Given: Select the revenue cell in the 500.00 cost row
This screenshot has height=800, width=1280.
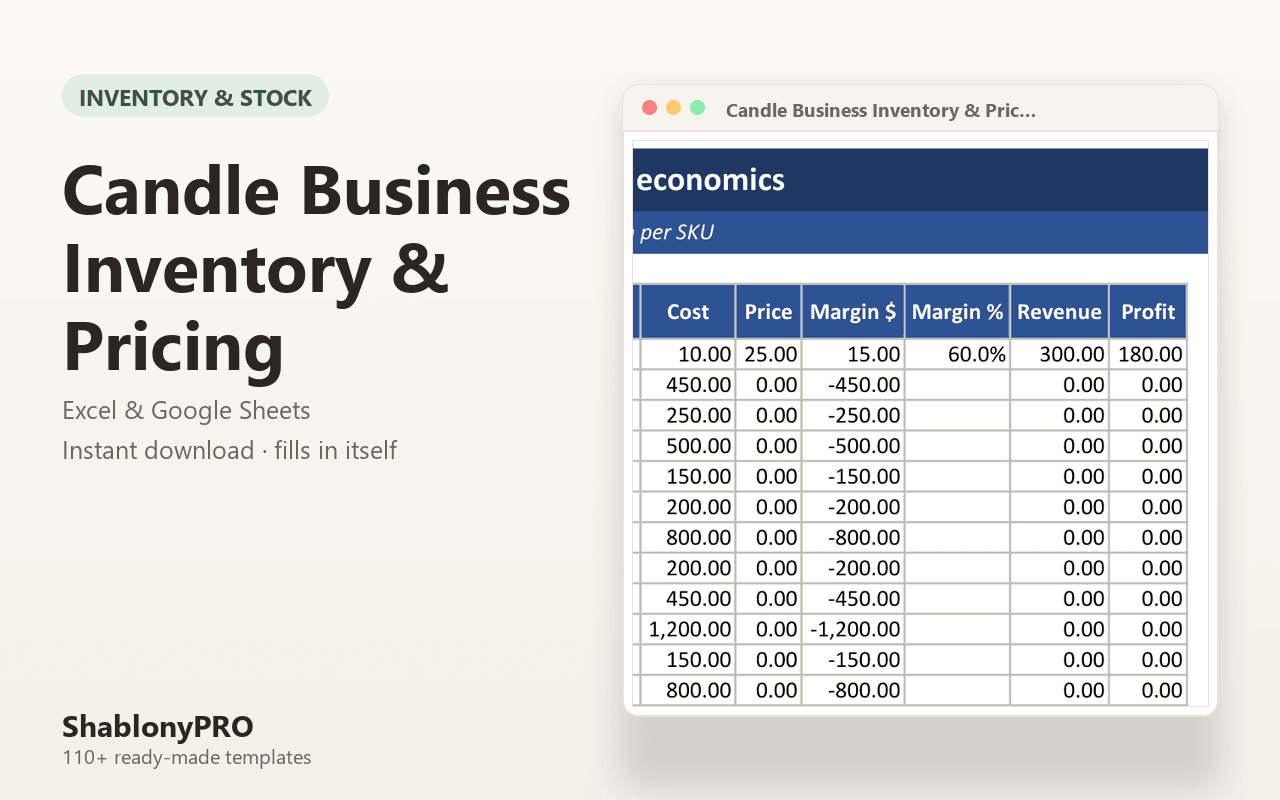Looking at the screenshot, I should [x=1059, y=446].
